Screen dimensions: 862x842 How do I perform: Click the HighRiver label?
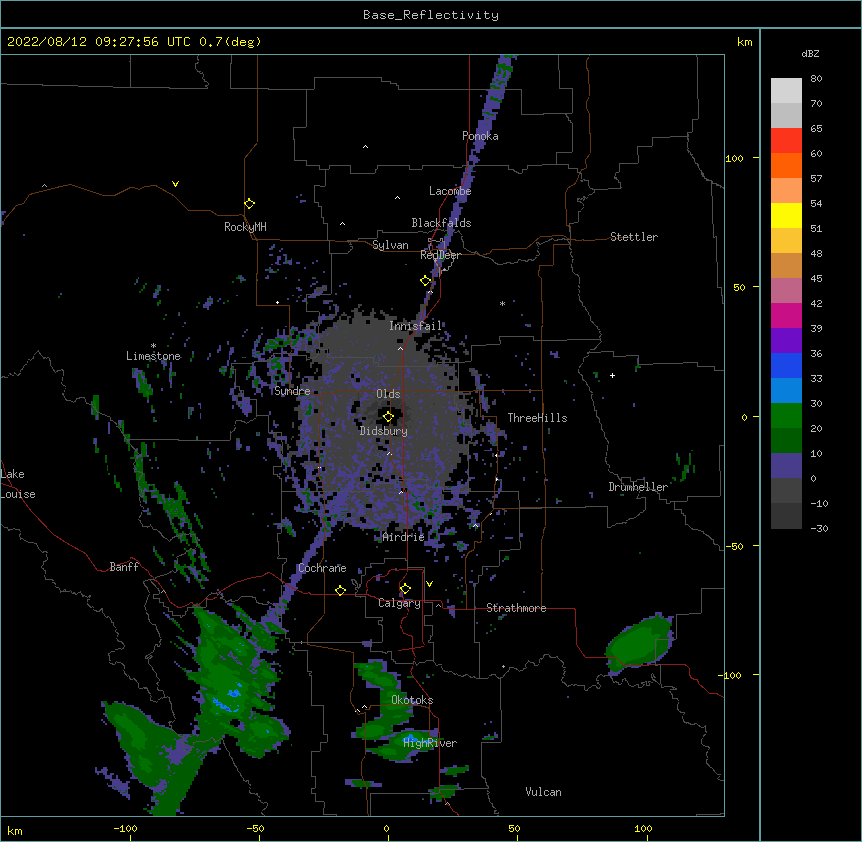(430, 743)
